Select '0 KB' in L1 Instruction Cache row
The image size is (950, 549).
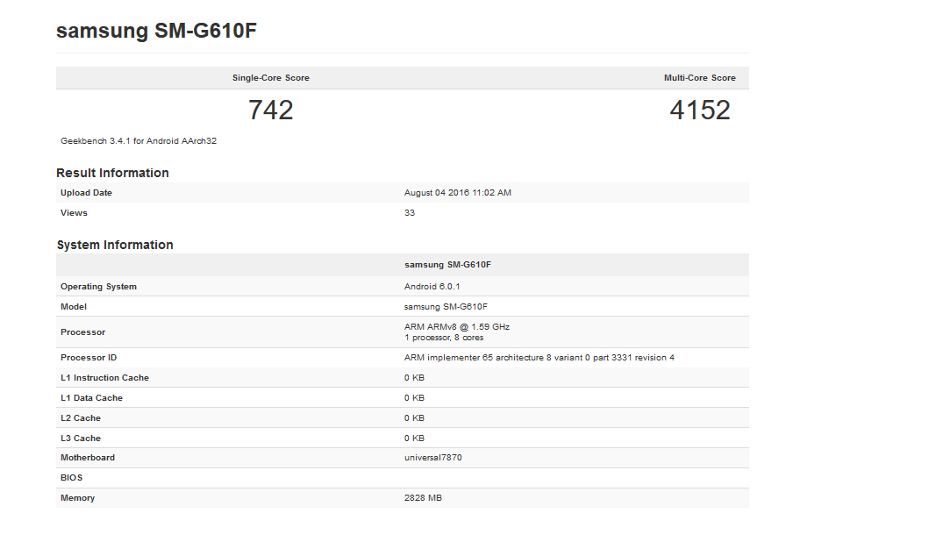pos(414,378)
